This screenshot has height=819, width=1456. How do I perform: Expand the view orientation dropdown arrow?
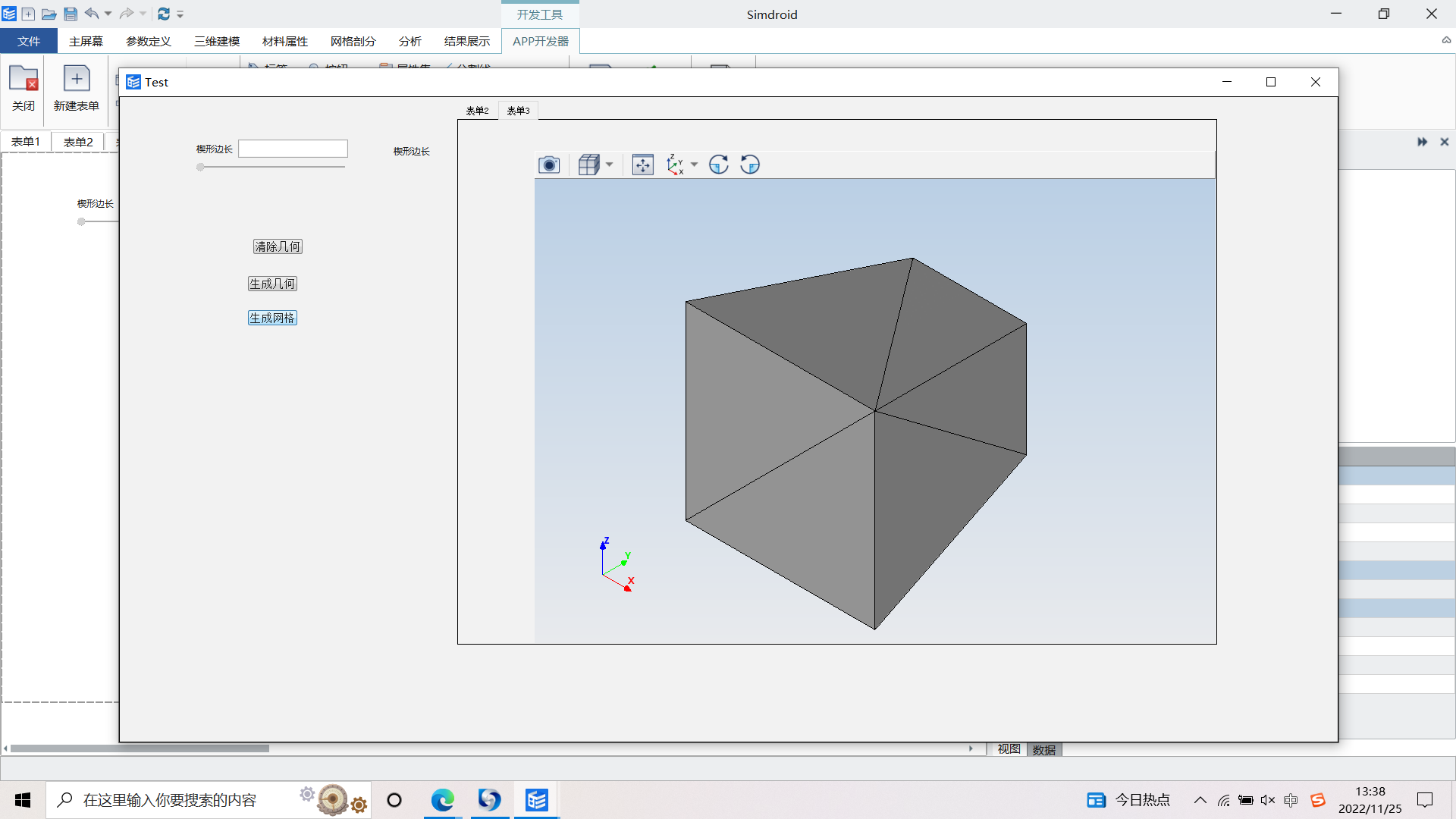694,165
